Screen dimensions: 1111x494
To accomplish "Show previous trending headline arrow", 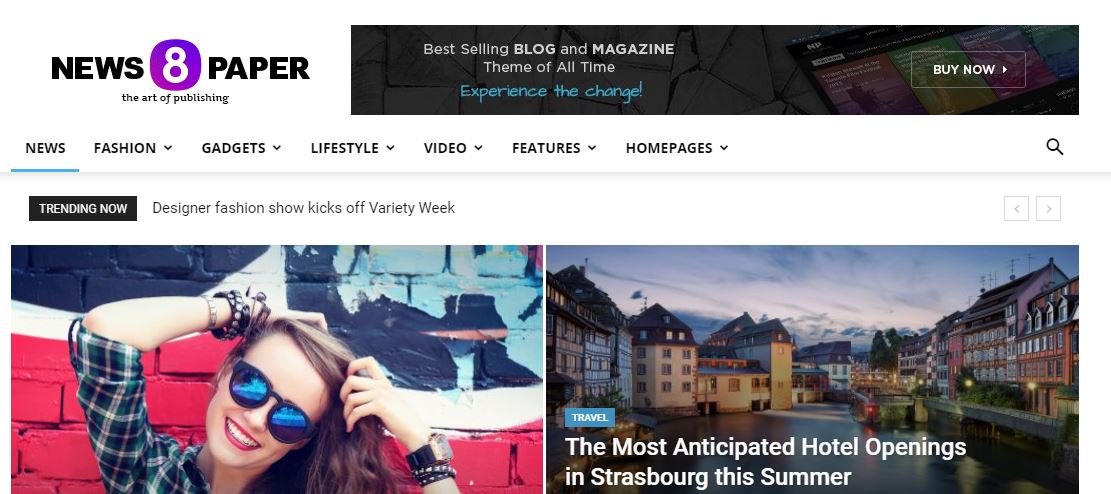I will pyautogui.click(x=1016, y=208).
